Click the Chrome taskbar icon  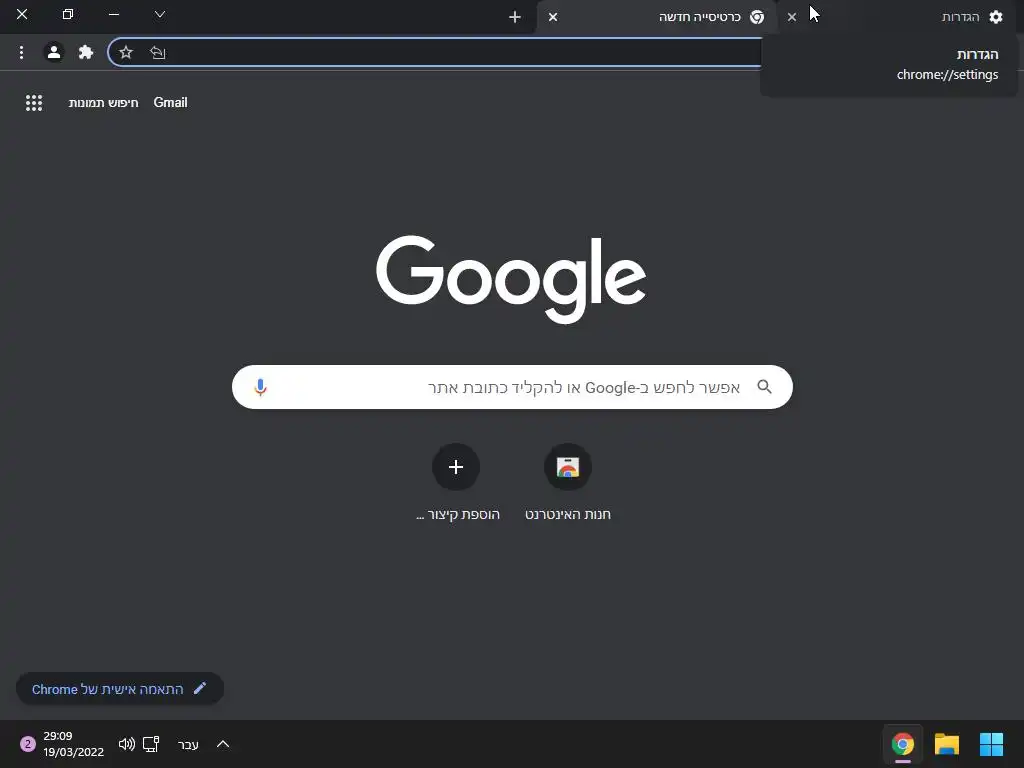[903, 744]
